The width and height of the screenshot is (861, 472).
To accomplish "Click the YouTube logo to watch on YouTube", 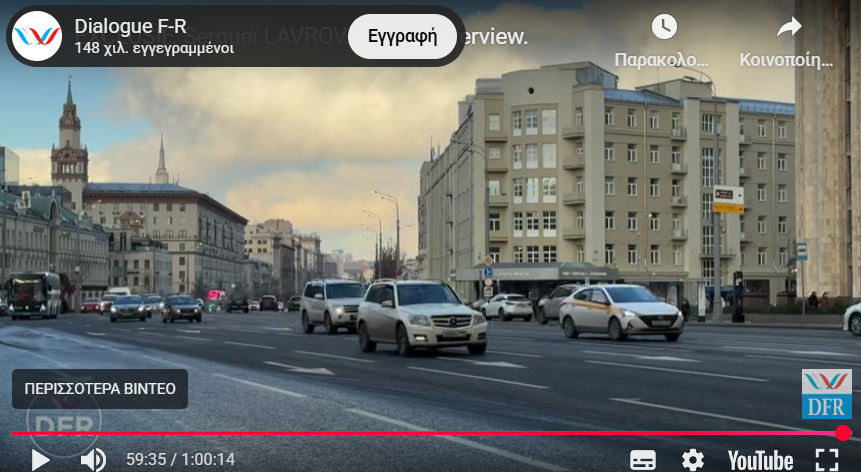I will point(760,459).
